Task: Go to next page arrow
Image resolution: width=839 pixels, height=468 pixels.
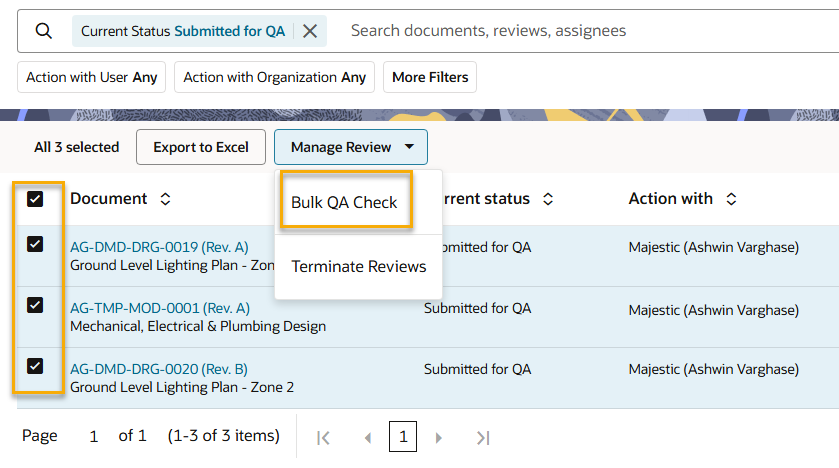Action: pyautogui.click(x=438, y=437)
